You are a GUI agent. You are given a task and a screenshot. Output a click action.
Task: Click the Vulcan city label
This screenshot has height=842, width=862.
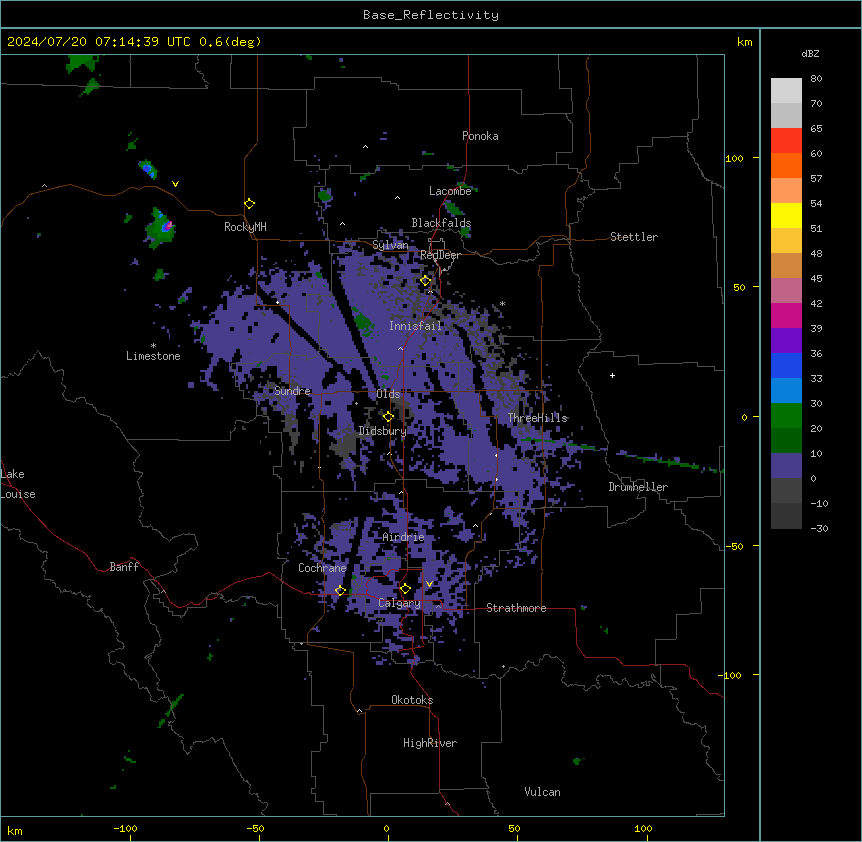coord(543,792)
